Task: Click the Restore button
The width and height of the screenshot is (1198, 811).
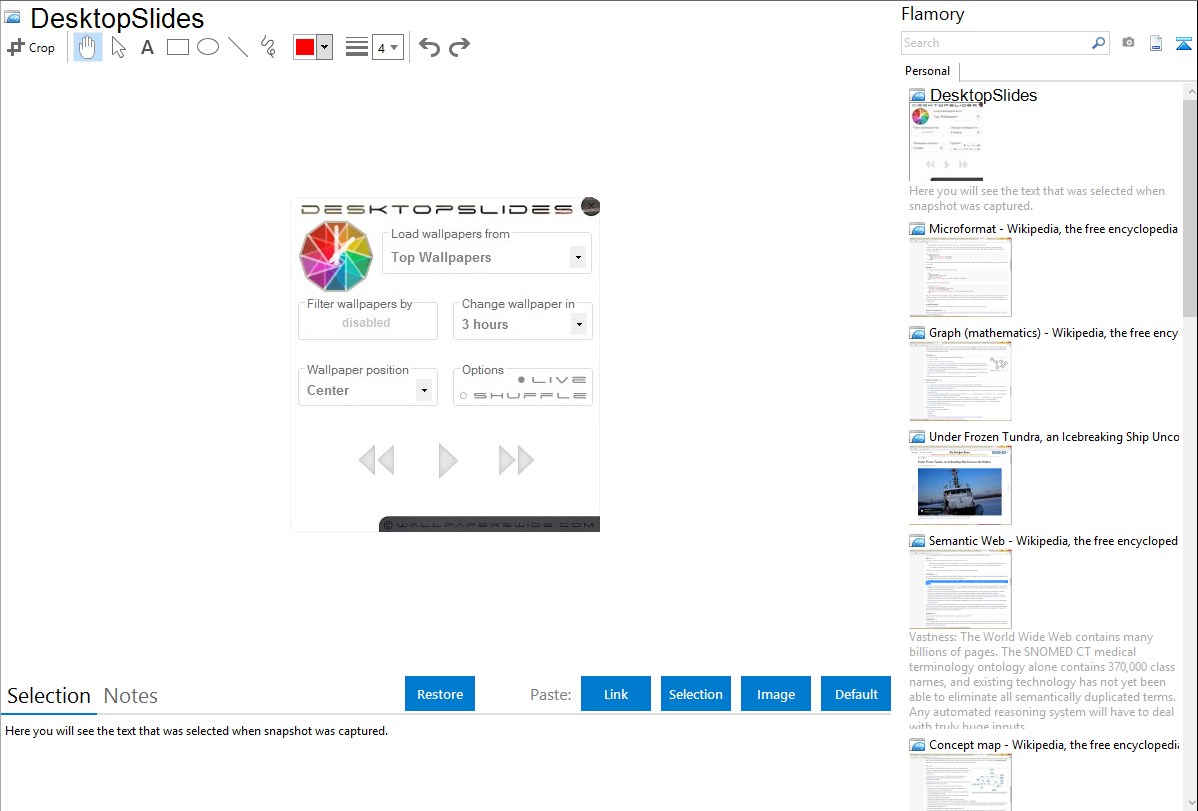Action: click(x=440, y=694)
